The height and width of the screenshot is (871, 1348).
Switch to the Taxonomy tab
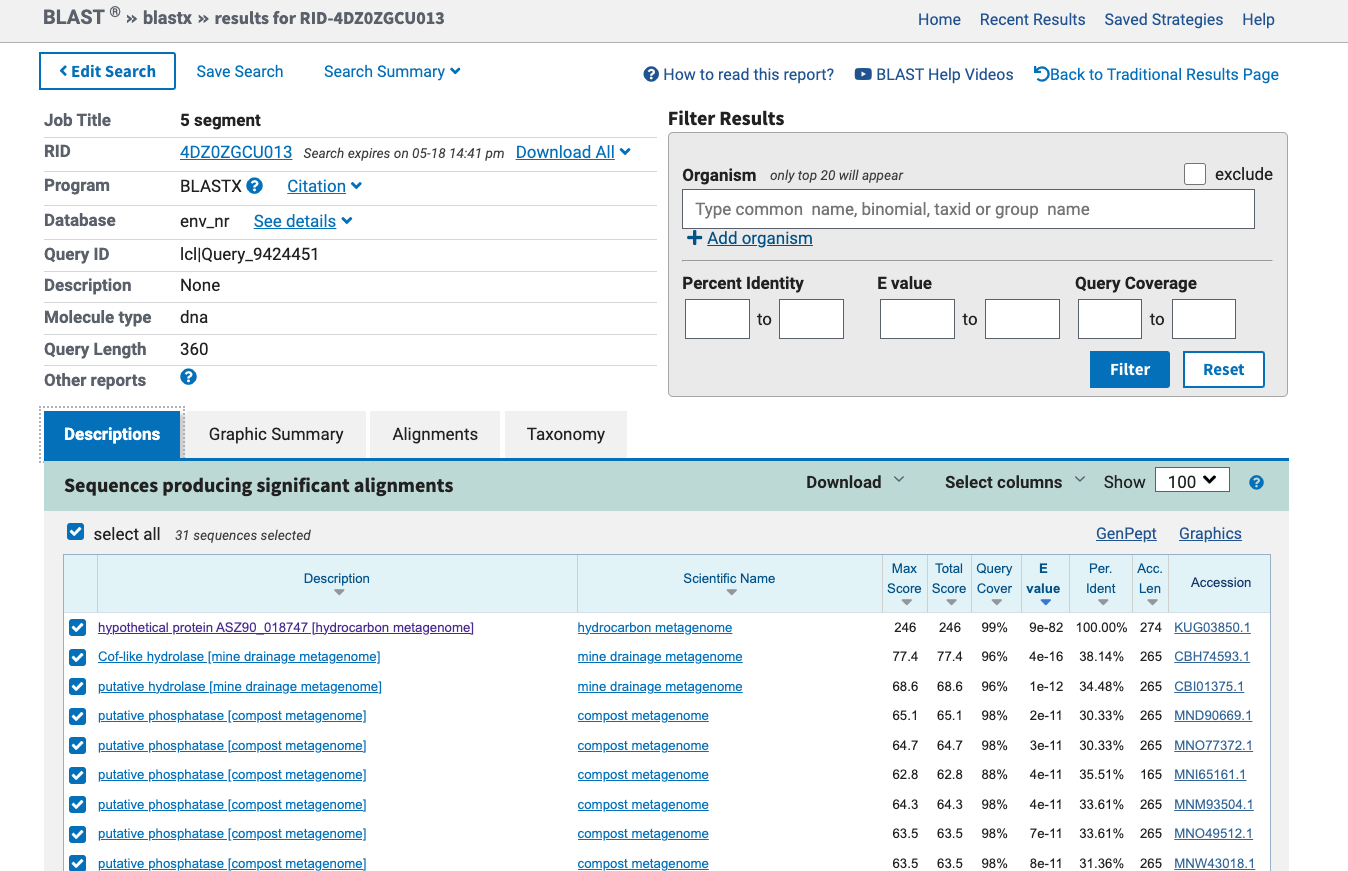tap(566, 434)
